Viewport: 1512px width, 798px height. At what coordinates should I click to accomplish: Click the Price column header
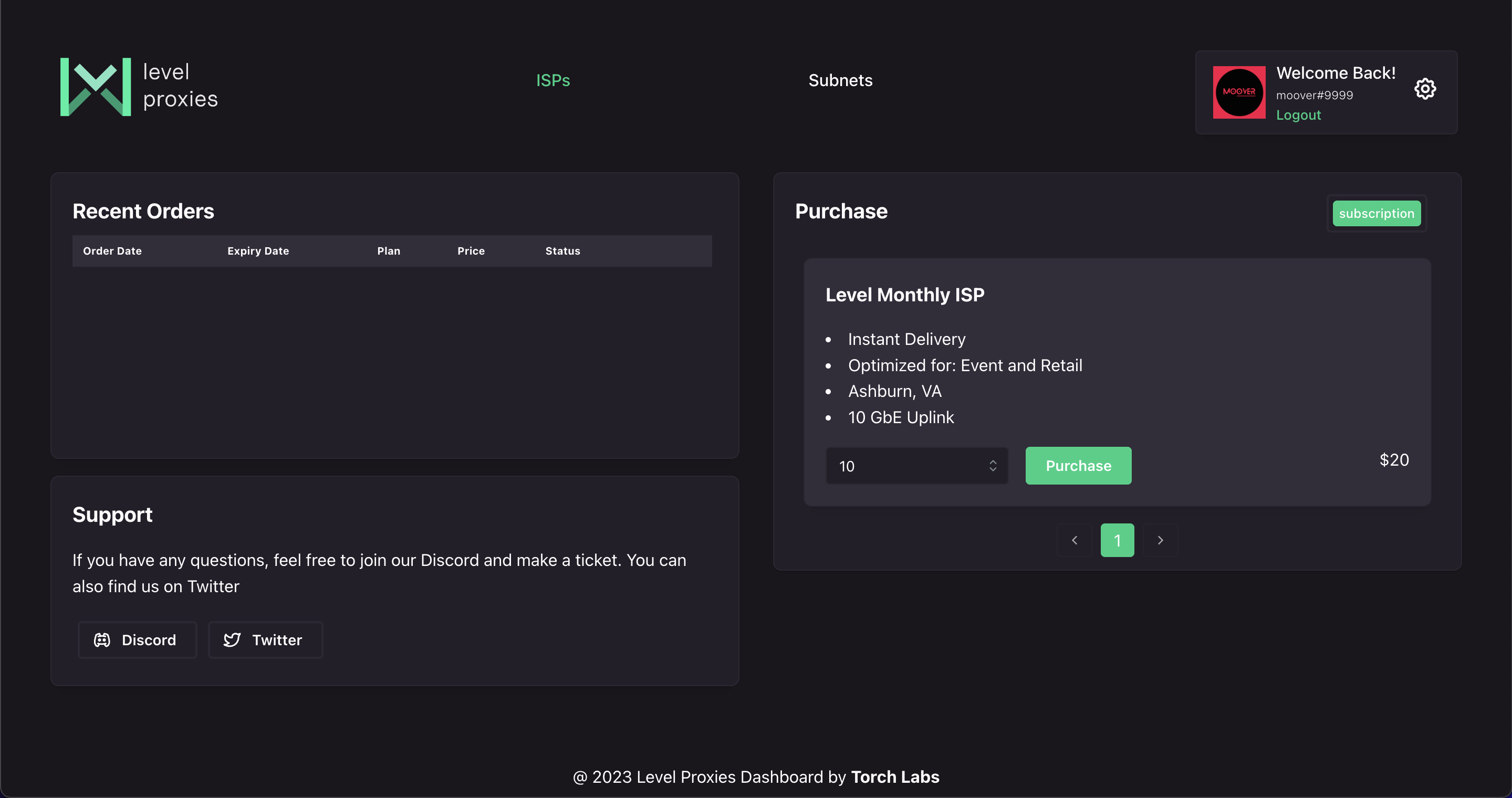tap(471, 251)
